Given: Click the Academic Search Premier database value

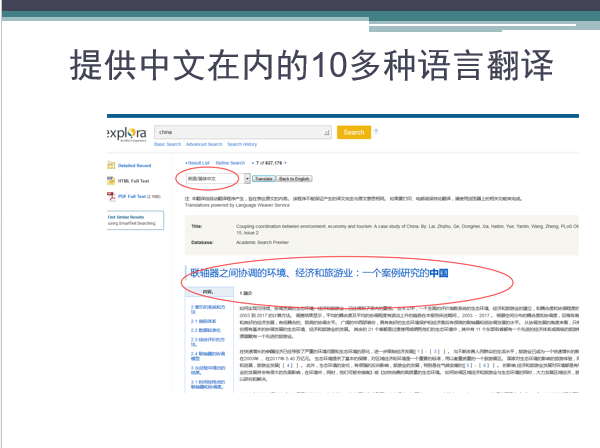Looking at the screenshot, I should point(262,243).
